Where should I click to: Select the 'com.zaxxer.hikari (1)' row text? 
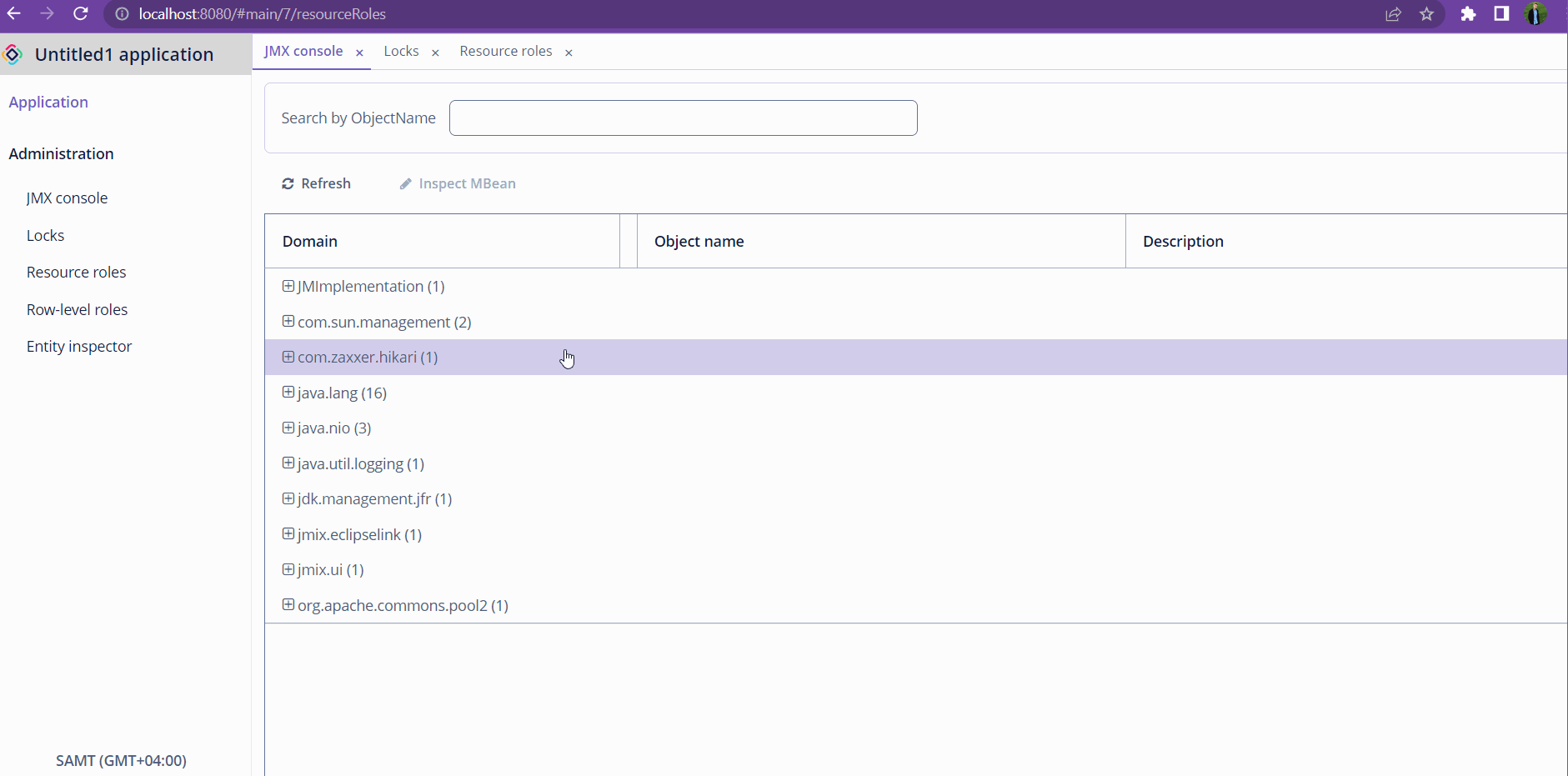[x=368, y=358]
